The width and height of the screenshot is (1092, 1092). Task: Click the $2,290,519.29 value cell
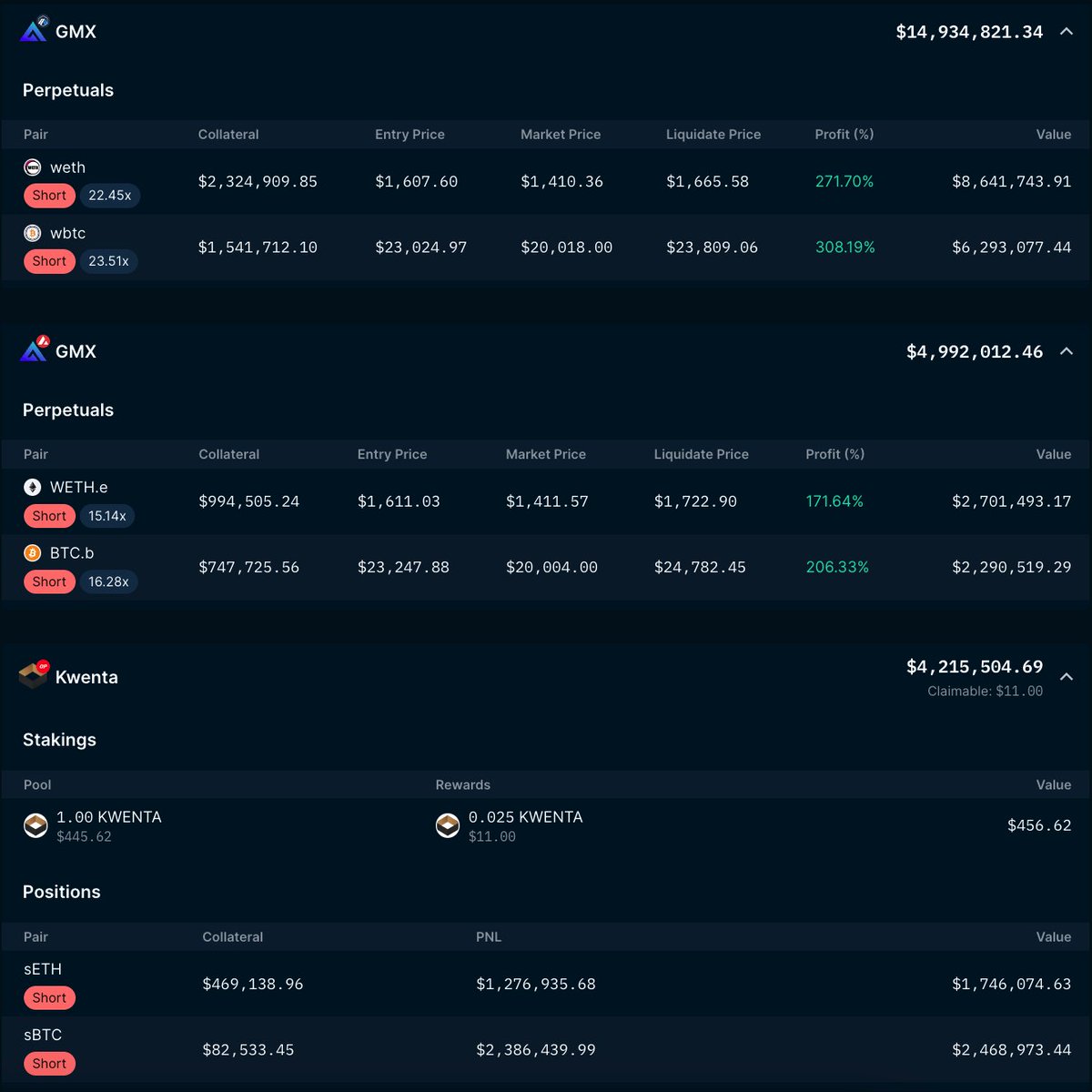[1012, 567]
